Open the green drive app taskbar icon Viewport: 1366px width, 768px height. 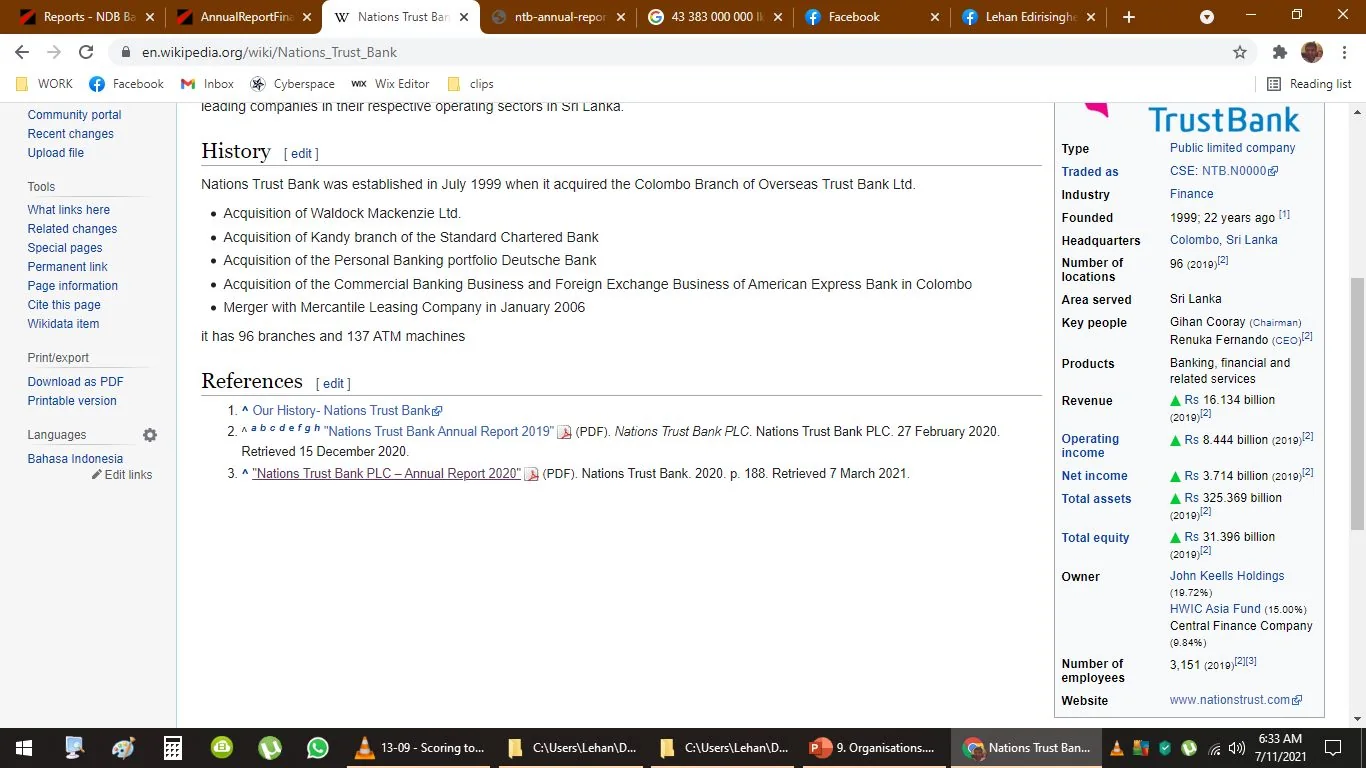221,748
